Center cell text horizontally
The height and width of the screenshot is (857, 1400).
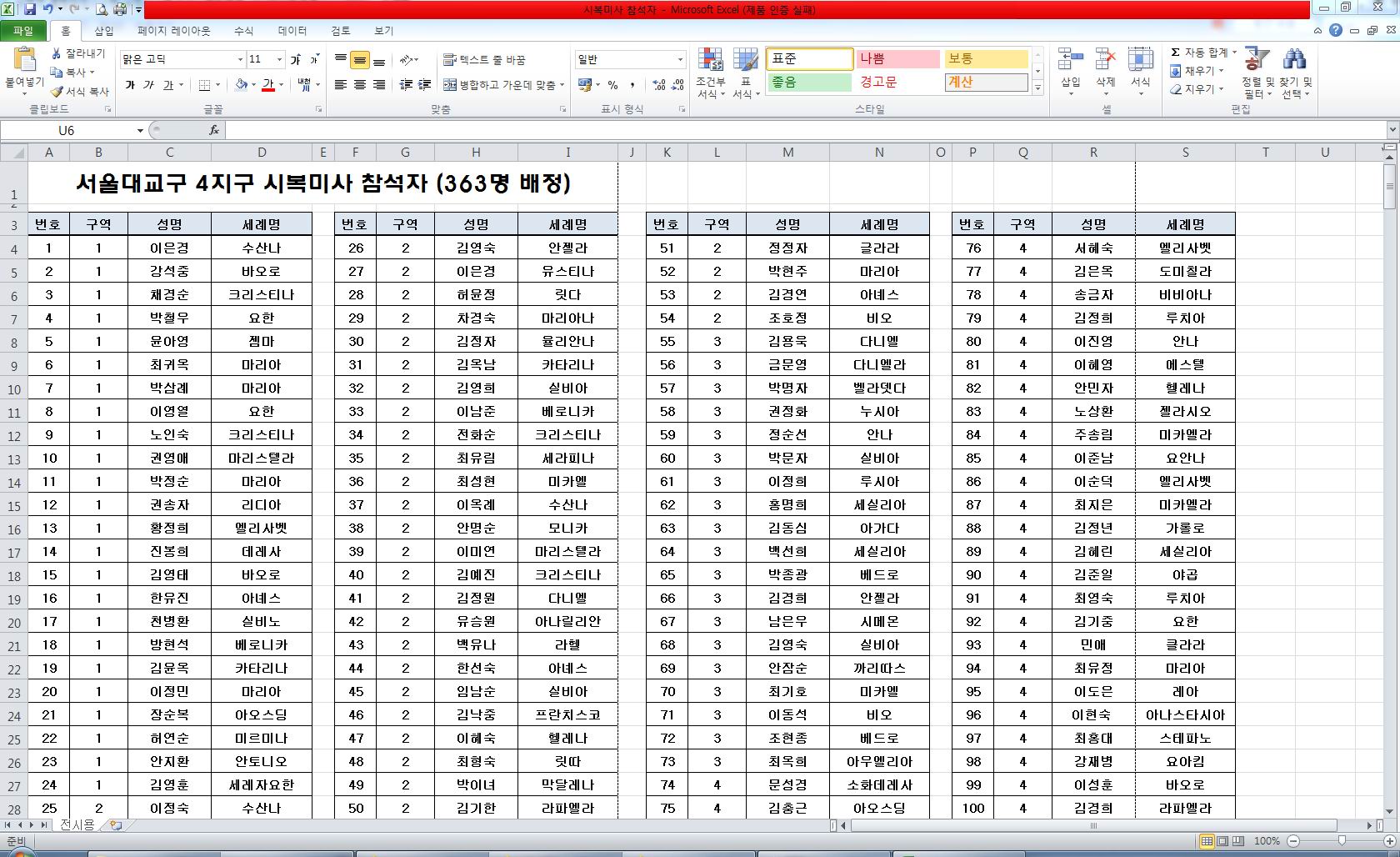(360, 84)
